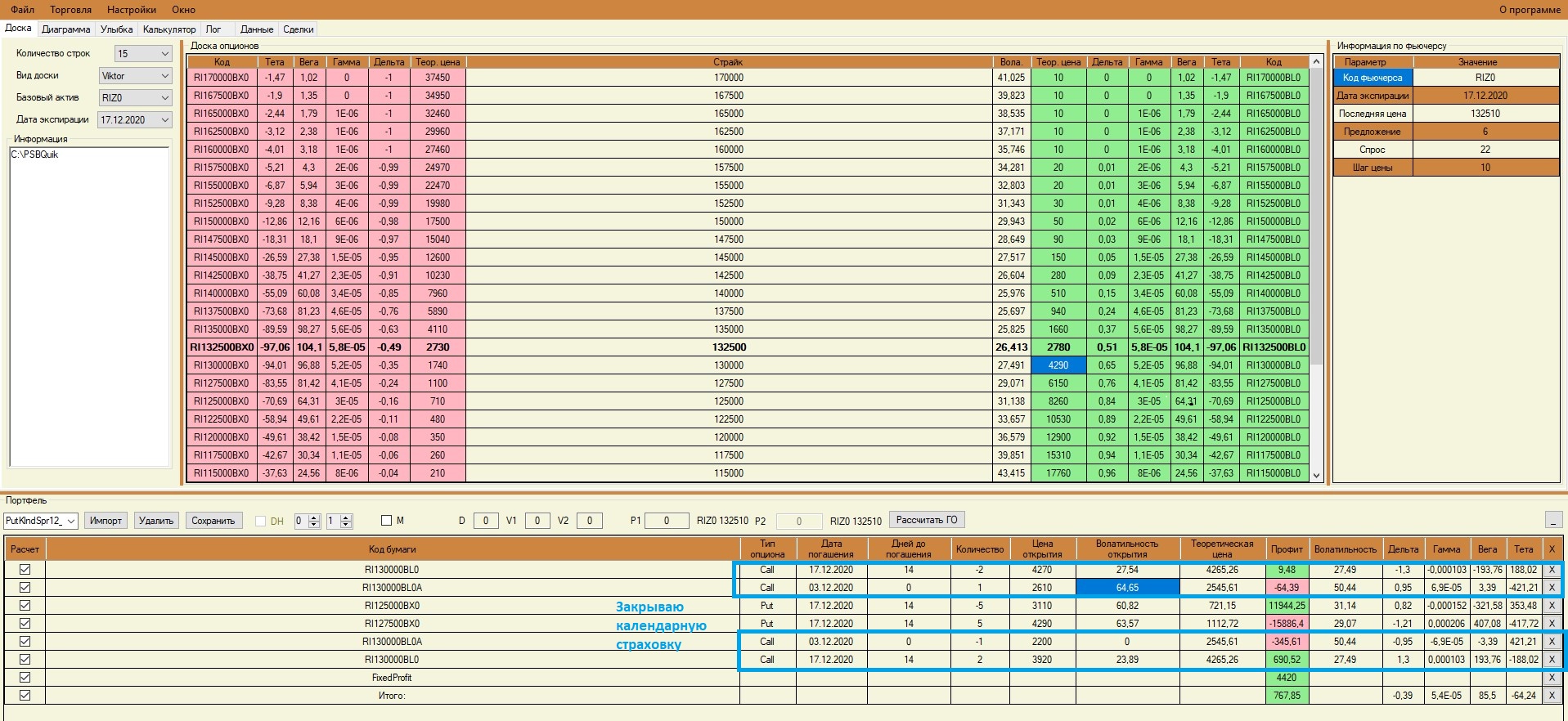Focus the P1 input field
This screenshot has height=721, width=1568.
667,521
